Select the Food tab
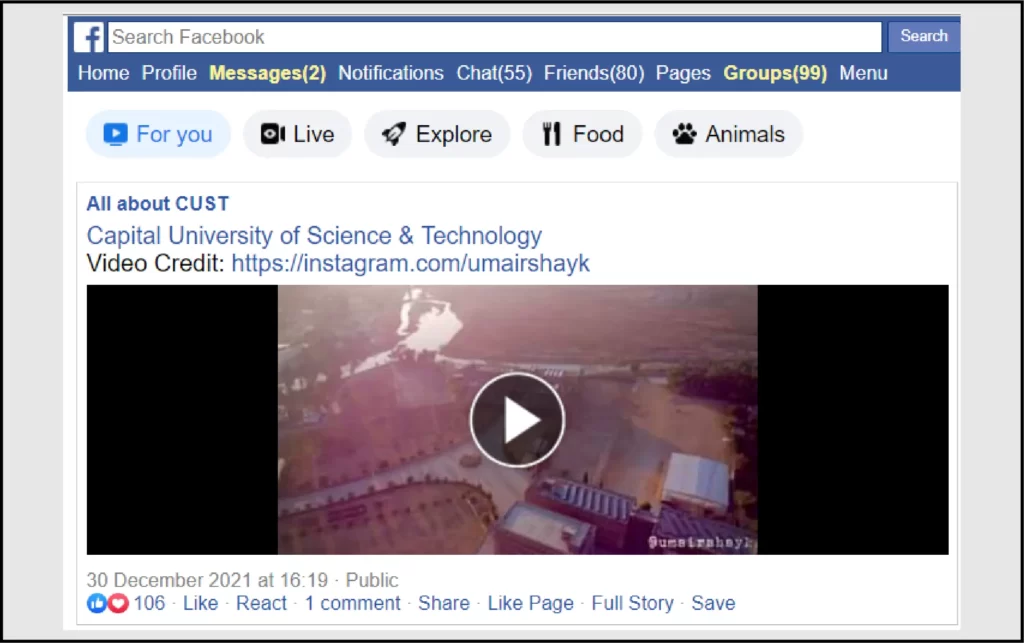This screenshot has height=643, width=1024. [x=583, y=134]
